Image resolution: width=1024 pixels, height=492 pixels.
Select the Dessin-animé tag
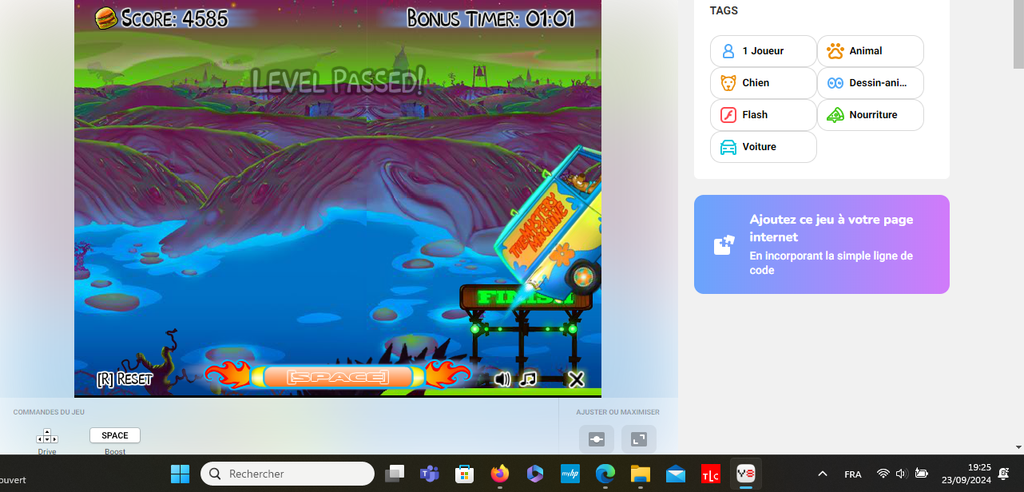(x=870, y=83)
